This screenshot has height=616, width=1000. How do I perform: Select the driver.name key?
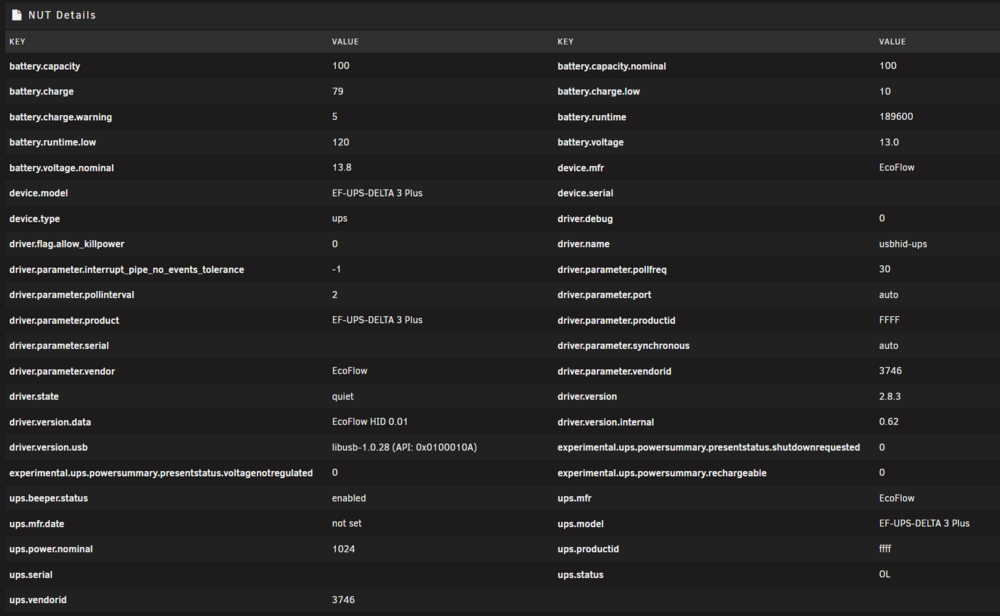pyautogui.click(x=584, y=244)
